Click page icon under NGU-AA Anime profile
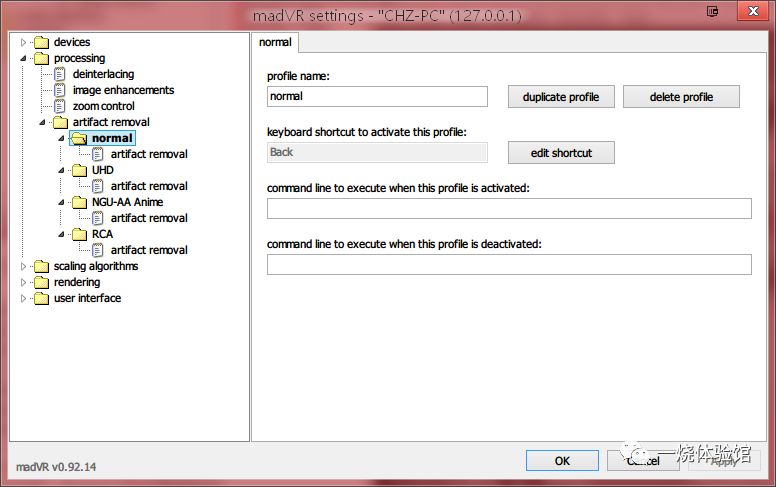776x487 pixels. pos(97,218)
